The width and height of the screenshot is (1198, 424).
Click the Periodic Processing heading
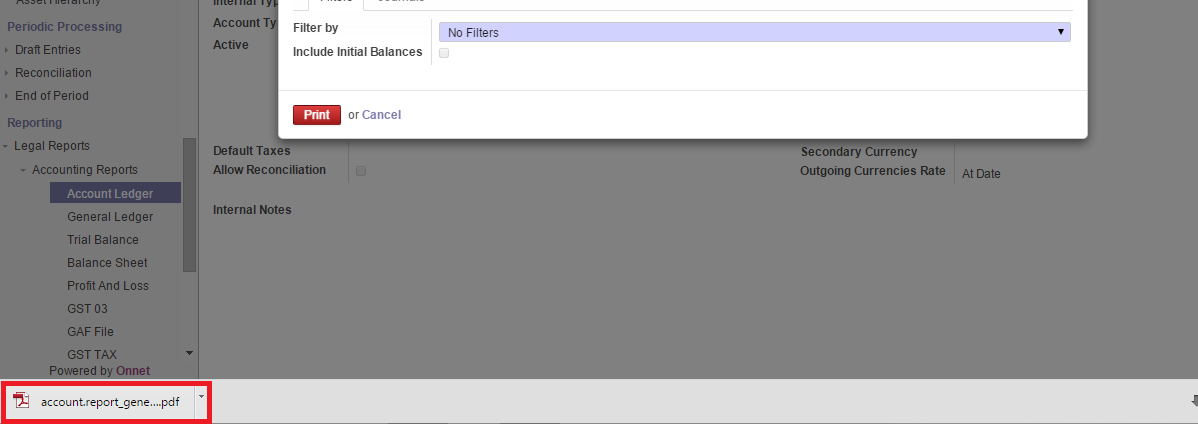64,27
